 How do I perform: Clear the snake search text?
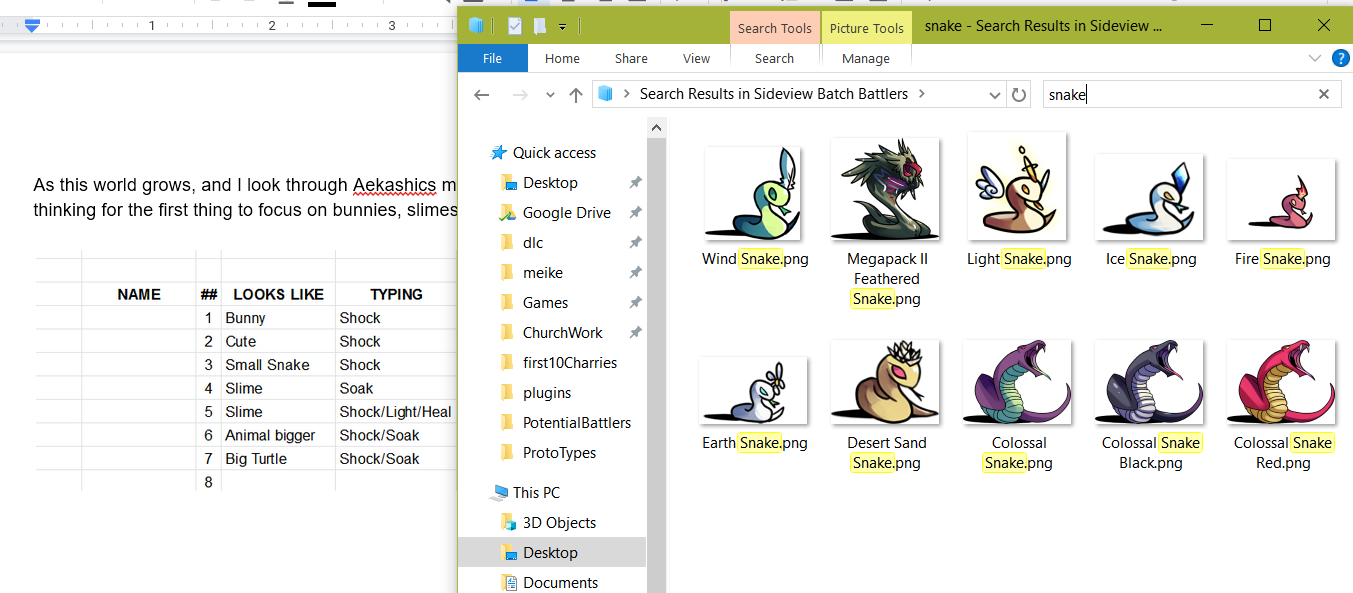point(1324,94)
